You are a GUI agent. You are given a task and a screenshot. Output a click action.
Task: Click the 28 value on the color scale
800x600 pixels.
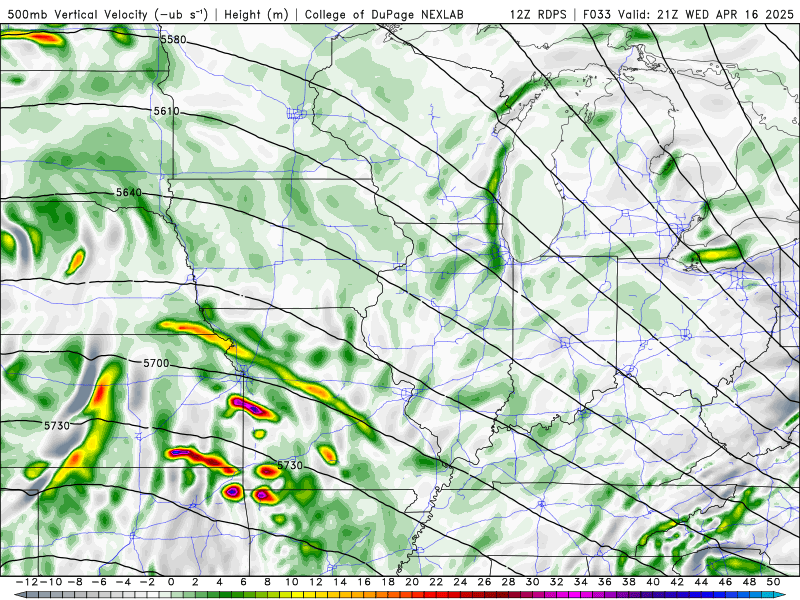coord(508,582)
